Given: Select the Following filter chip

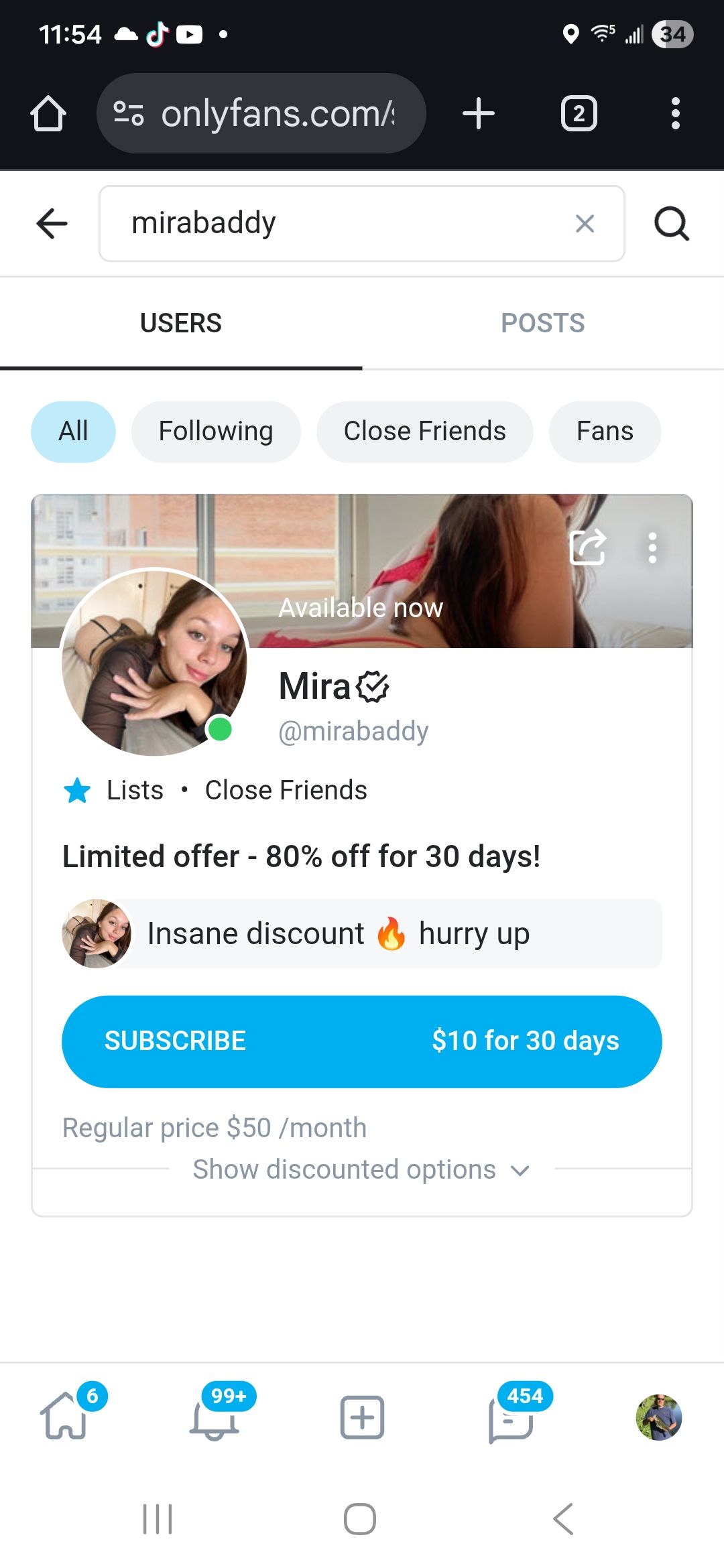Looking at the screenshot, I should [x=216, y=432].
